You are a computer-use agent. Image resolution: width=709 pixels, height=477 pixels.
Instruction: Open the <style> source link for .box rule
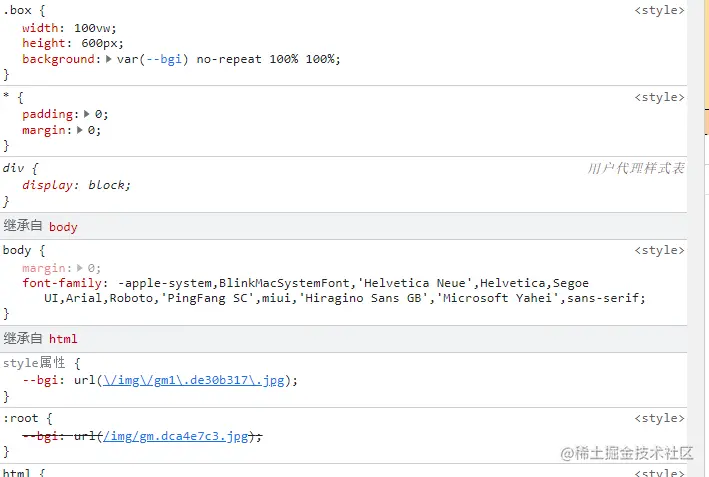tap(659, 10)
